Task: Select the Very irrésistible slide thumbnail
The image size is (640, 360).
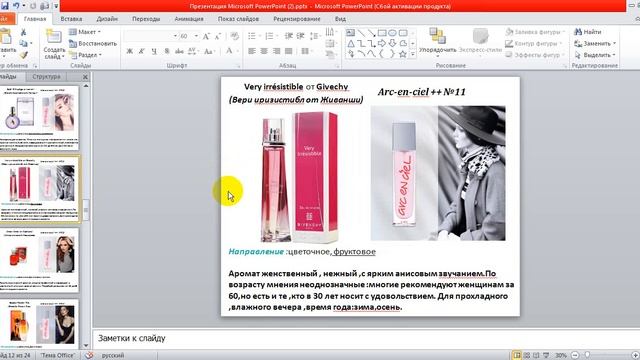Action: pyautogui.click(x=40, y=189)
